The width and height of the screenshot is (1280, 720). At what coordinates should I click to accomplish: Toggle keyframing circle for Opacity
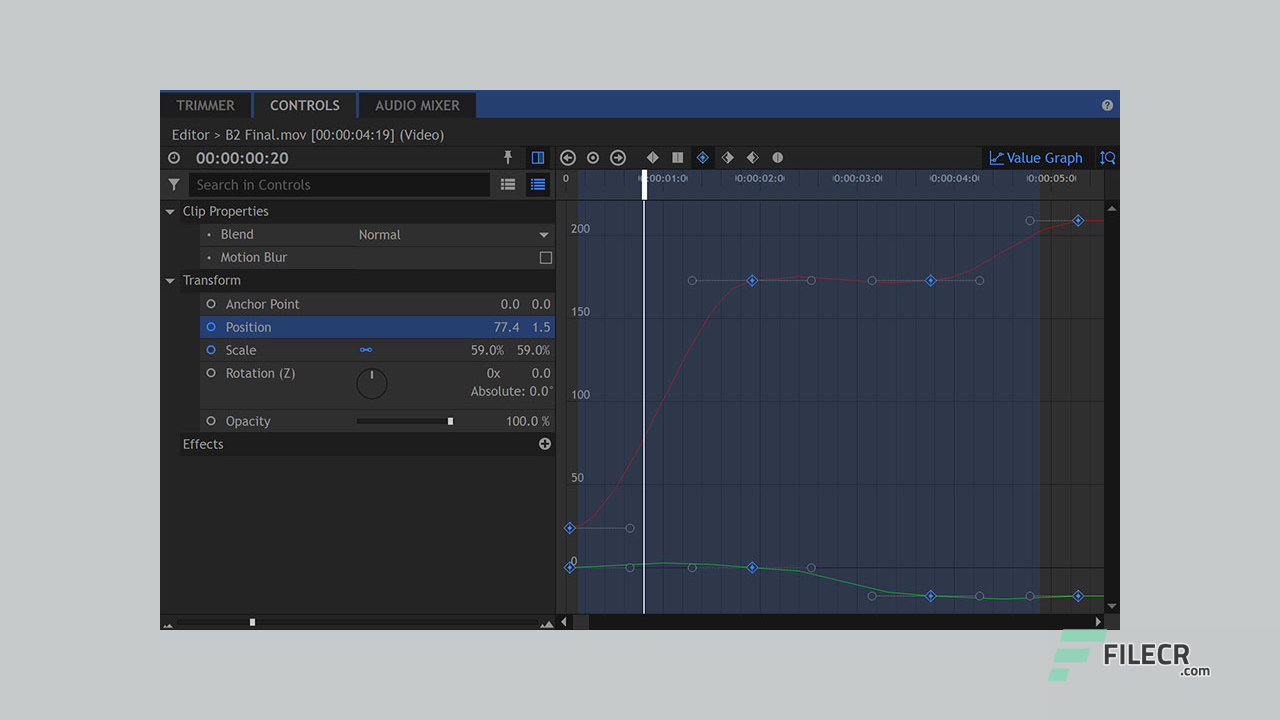211,421
